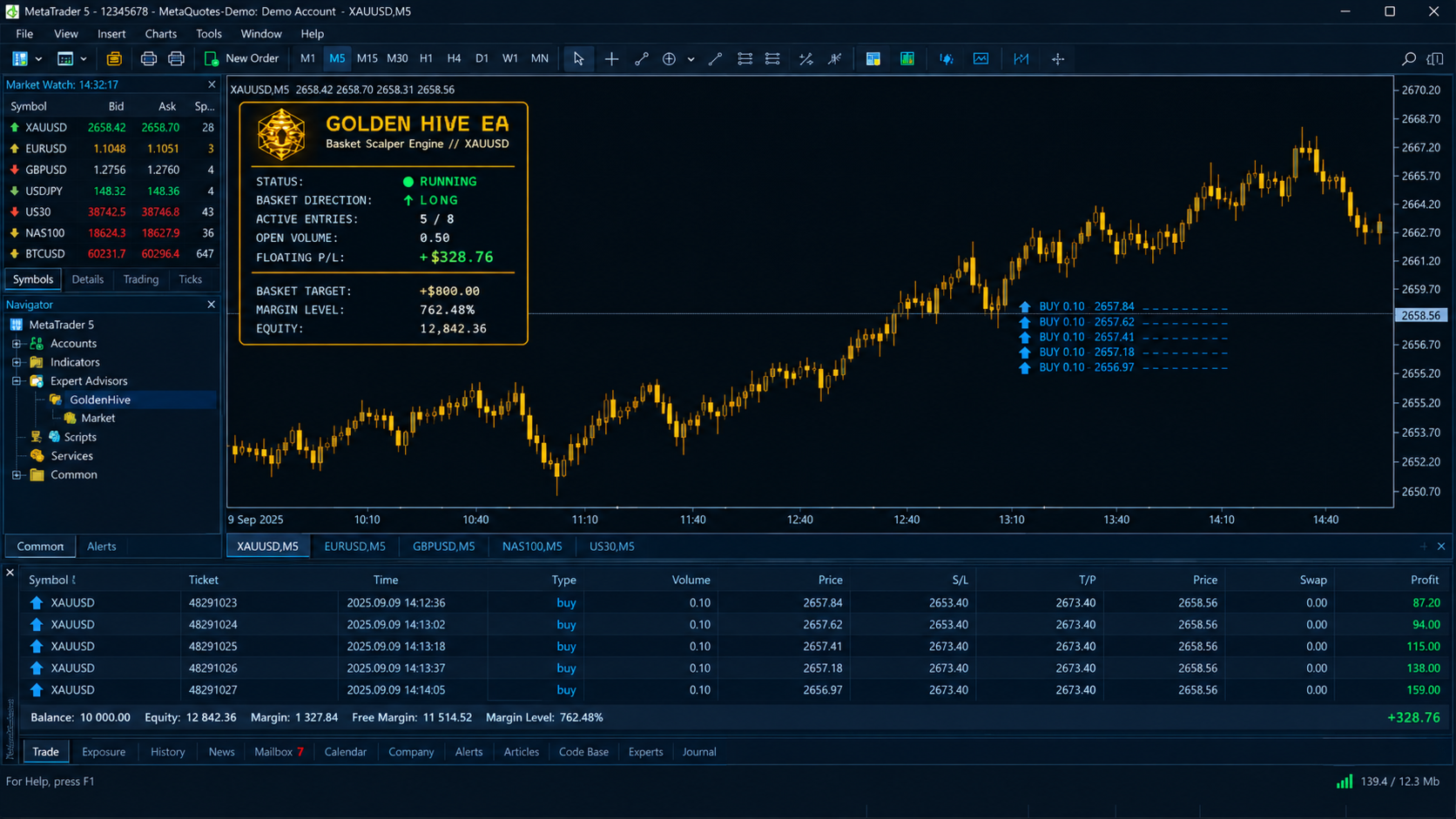Image resolution: width=1456 pixels, height=819 pixels.
Task: Click the New Order button
Action: 241,59
